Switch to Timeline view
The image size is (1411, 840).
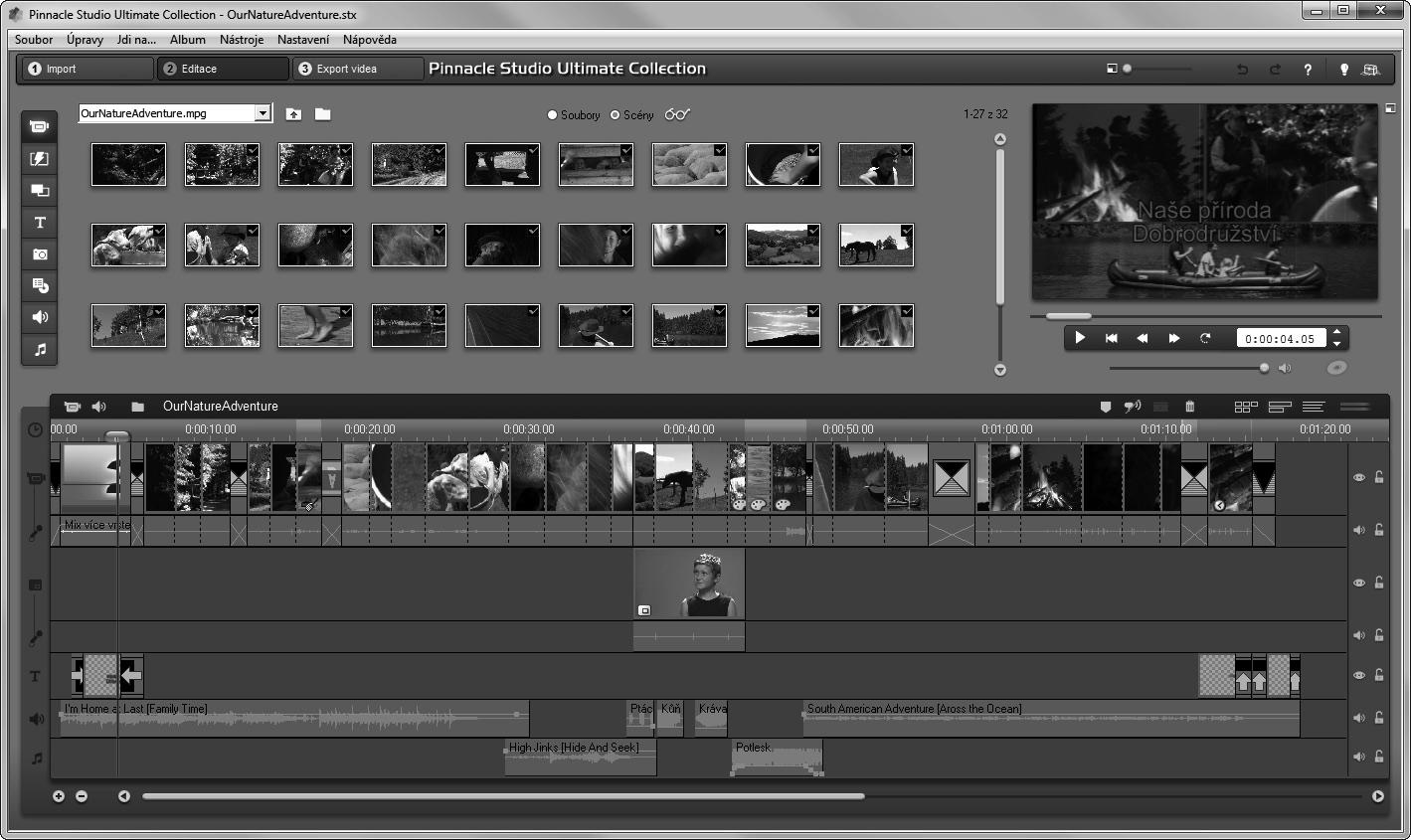coord(1280,407)
